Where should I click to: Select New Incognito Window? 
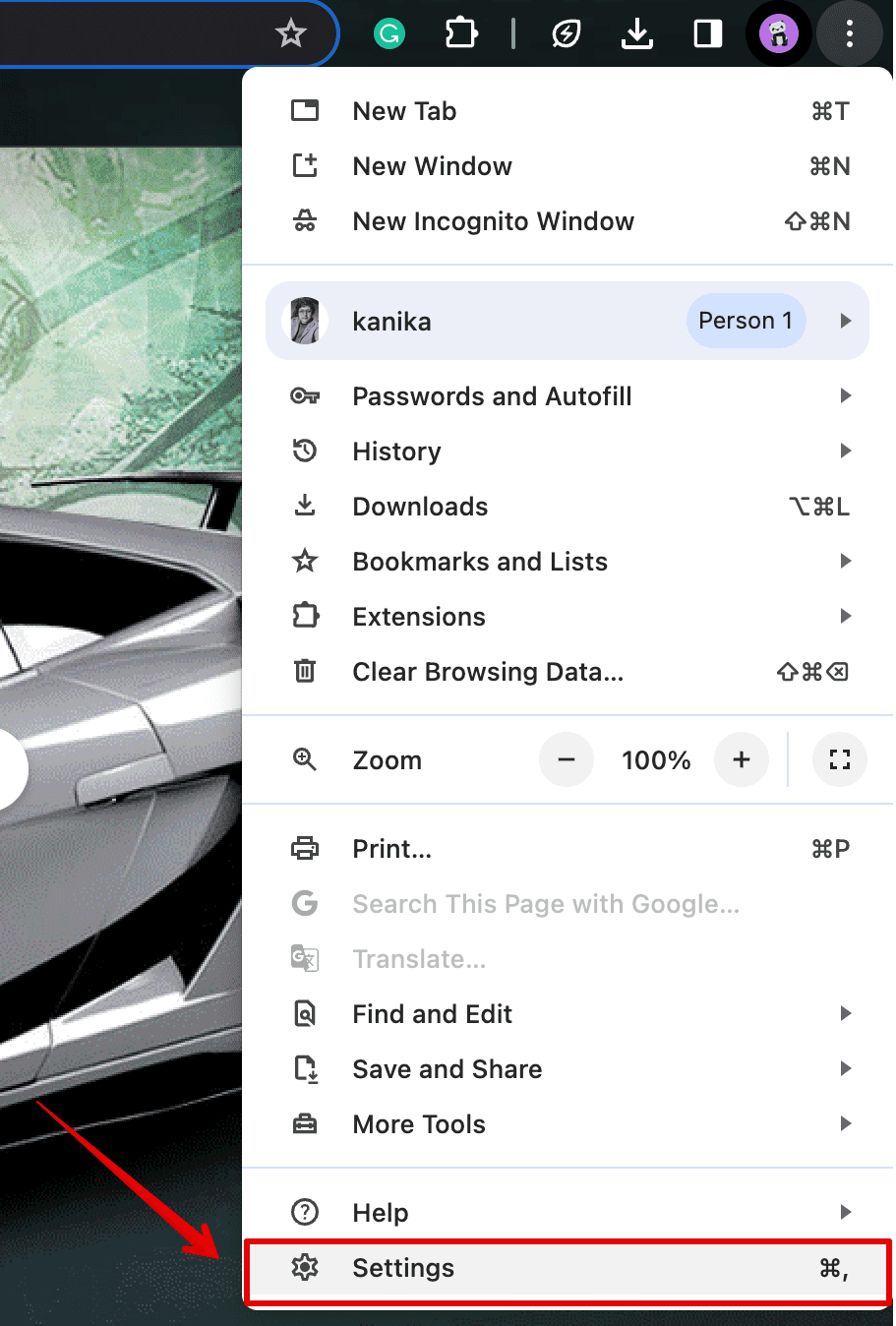pyautogui.click(x=493, y=221)
